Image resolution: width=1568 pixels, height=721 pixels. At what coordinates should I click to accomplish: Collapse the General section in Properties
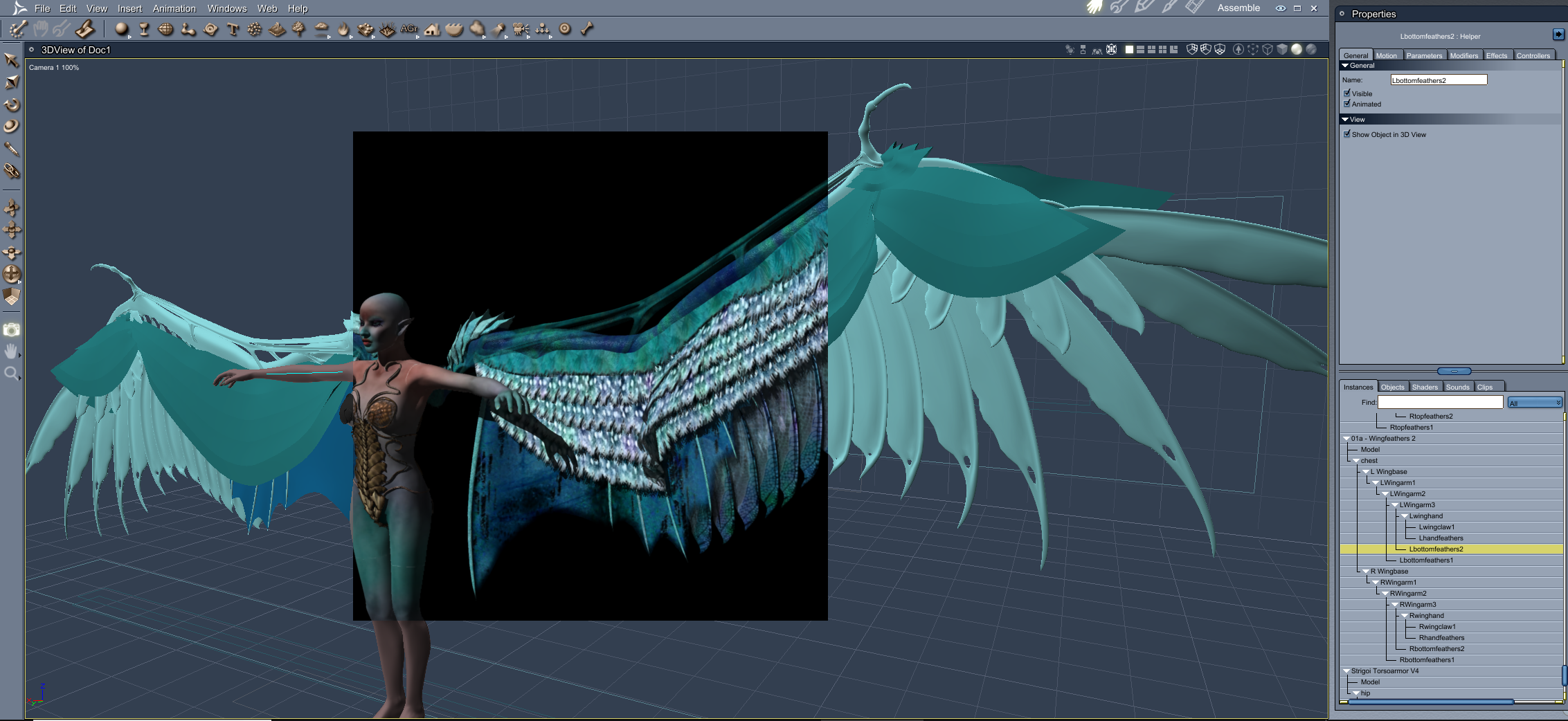click(1345, 66)
